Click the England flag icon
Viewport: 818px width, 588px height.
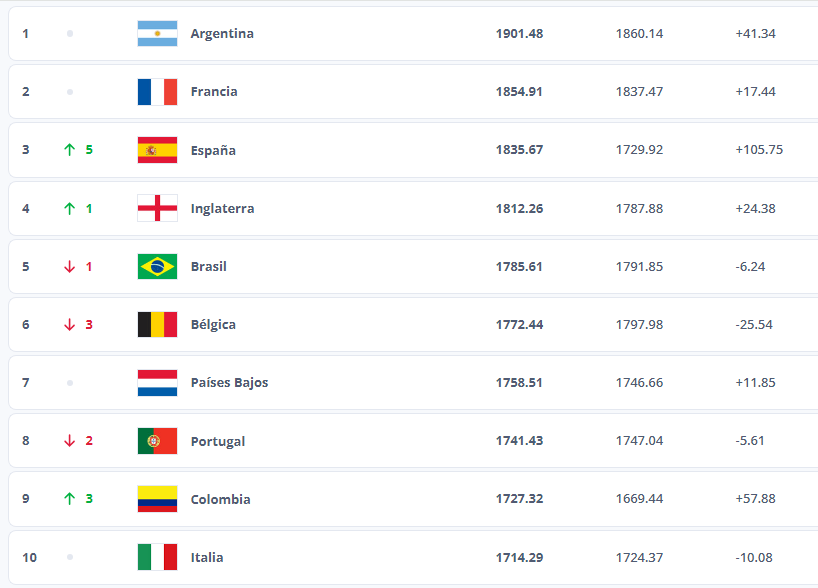click(157, 208)
